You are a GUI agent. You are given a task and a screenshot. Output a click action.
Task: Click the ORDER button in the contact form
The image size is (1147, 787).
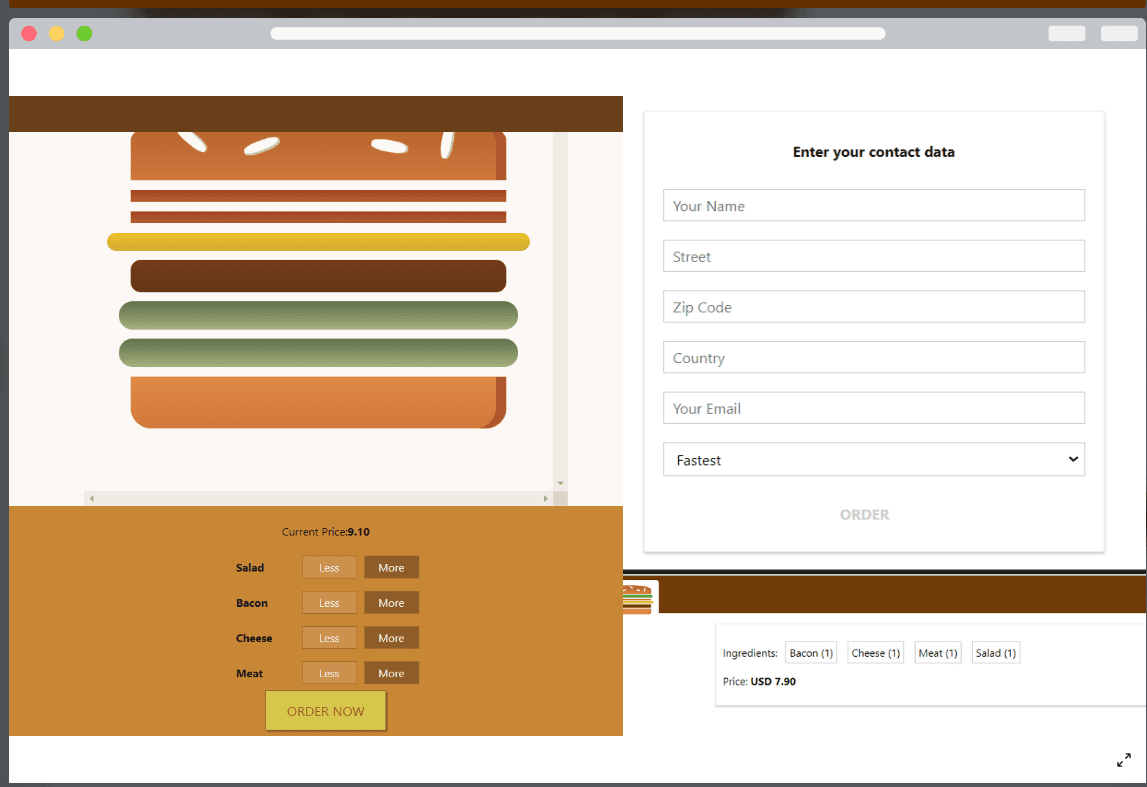[864, 514]
